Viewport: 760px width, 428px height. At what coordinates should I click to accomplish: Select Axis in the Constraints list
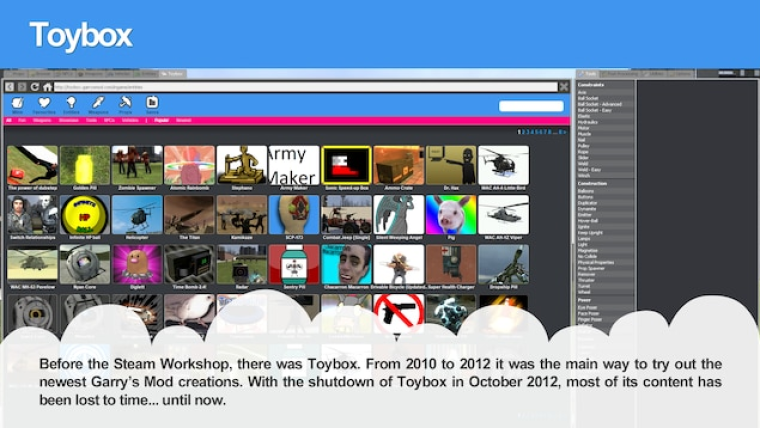(605, 92)
